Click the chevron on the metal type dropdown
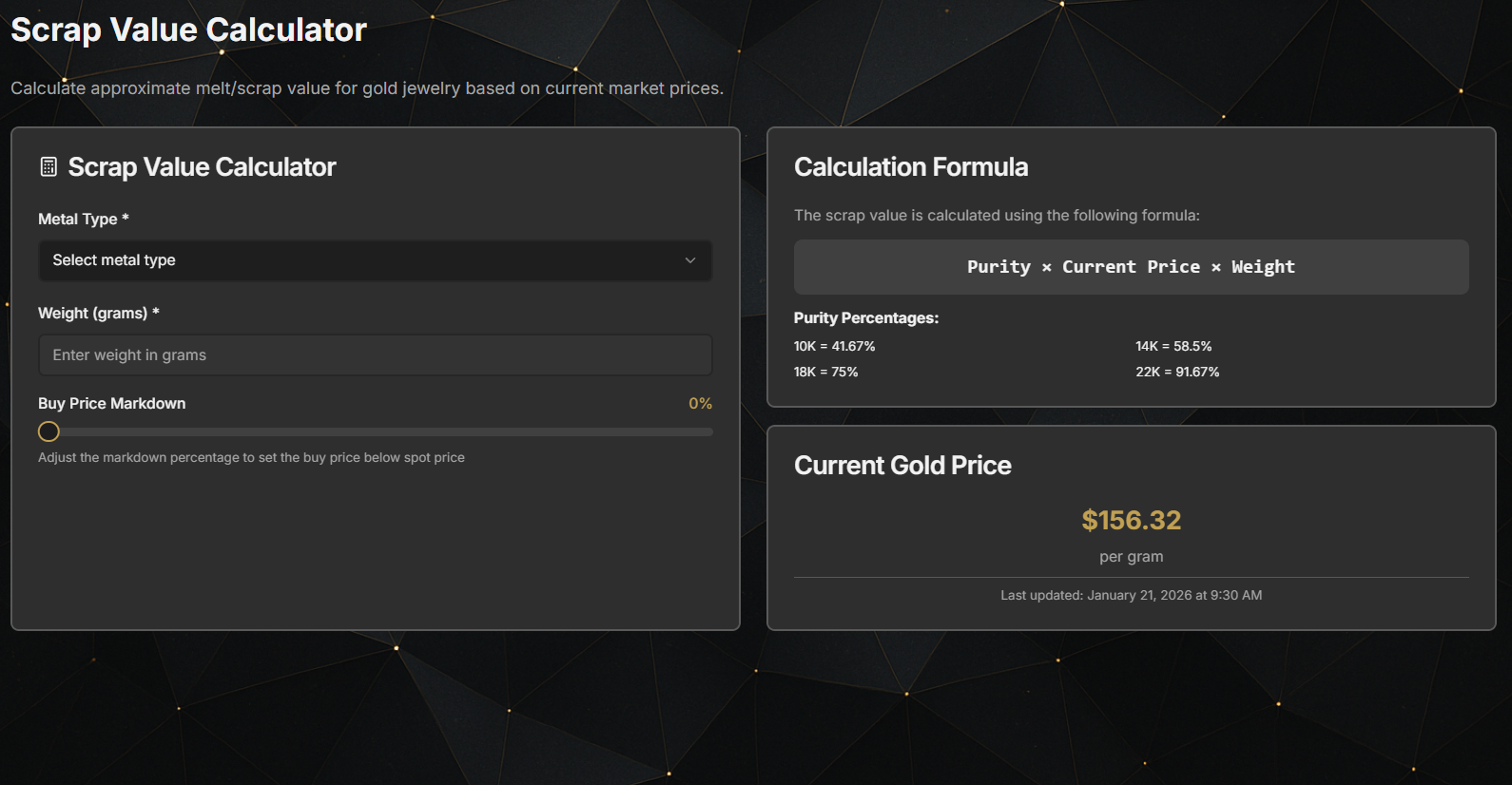1512x785 pixels. [690, 259]
